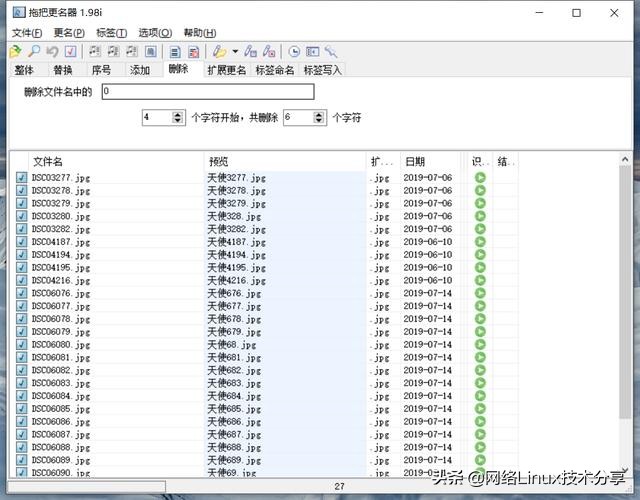This screenshot has width=640, height=500.
Task: Click the list icon with red mark
Action: pyautogui.click(x=193, y=52)
